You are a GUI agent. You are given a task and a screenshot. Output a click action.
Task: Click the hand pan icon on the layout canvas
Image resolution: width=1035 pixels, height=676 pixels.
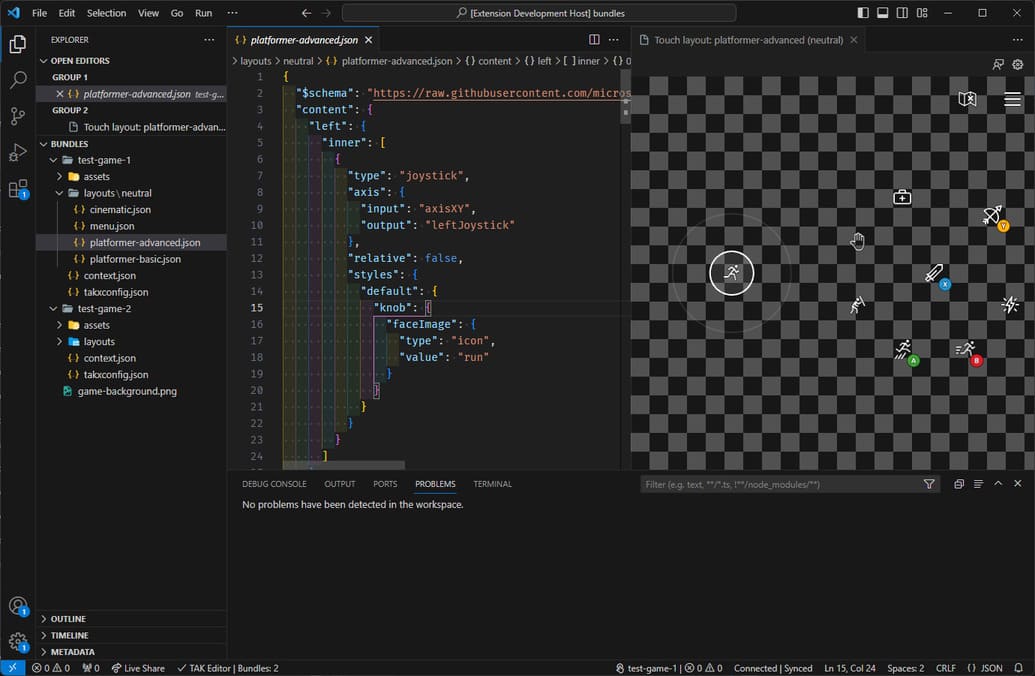(857, 240)
